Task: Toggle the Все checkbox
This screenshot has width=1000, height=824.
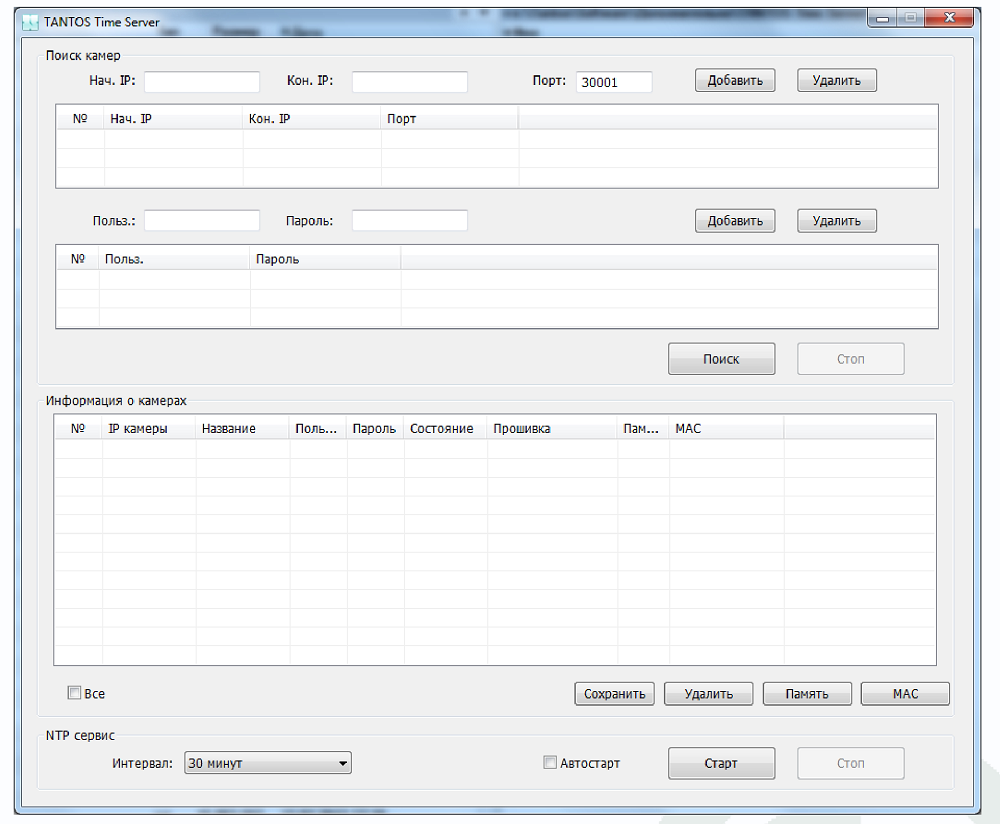Action: tap(75, 693)
